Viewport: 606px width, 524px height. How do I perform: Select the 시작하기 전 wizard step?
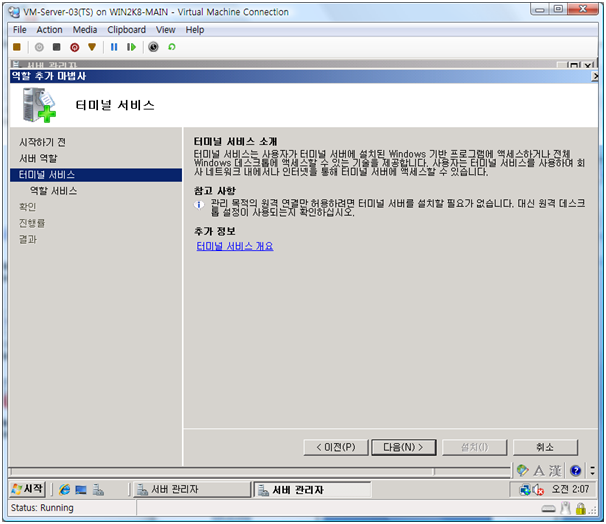click(x=42, y=142)
